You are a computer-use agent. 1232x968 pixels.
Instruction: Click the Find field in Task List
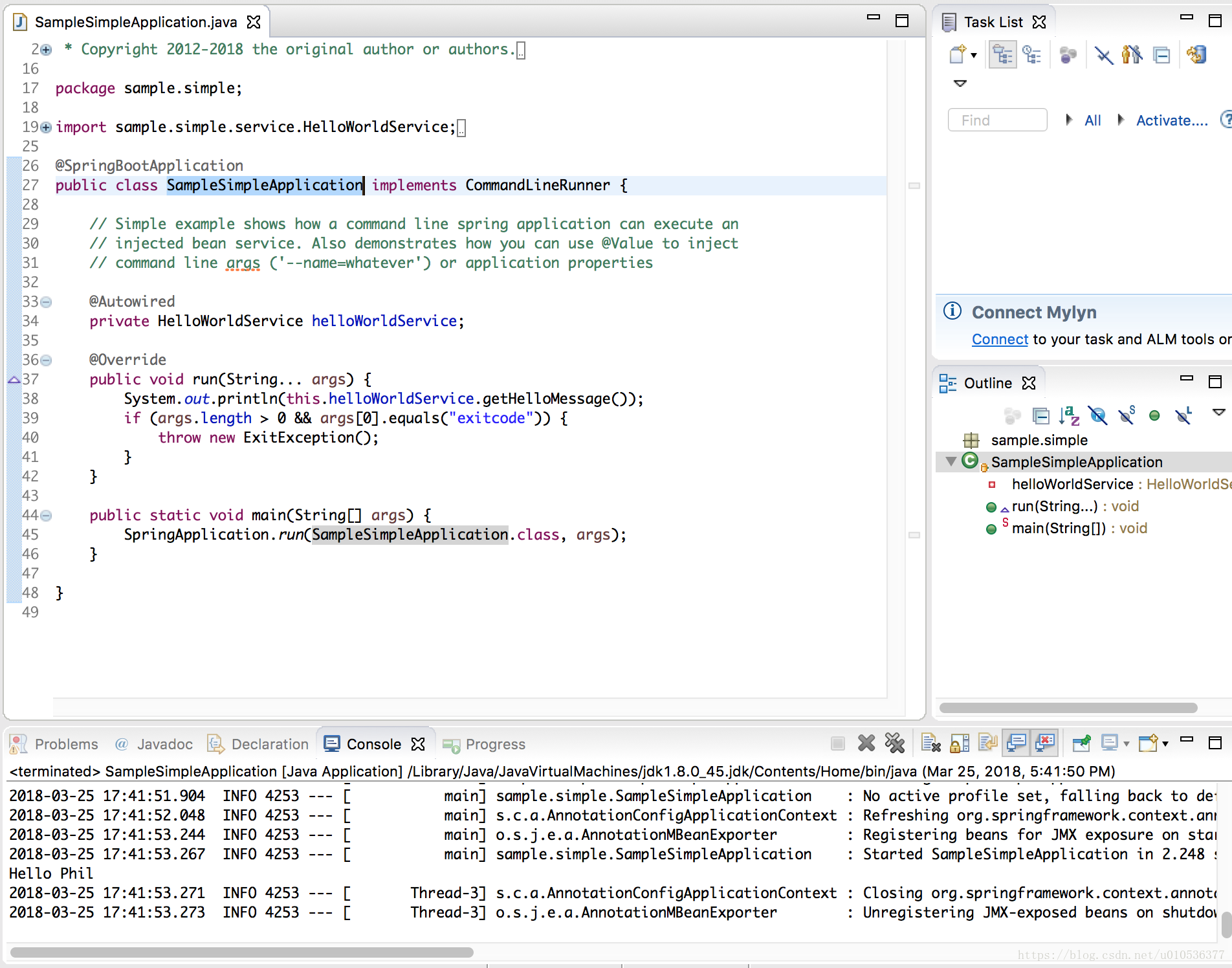pyautogui.click(x=997, y=120)
